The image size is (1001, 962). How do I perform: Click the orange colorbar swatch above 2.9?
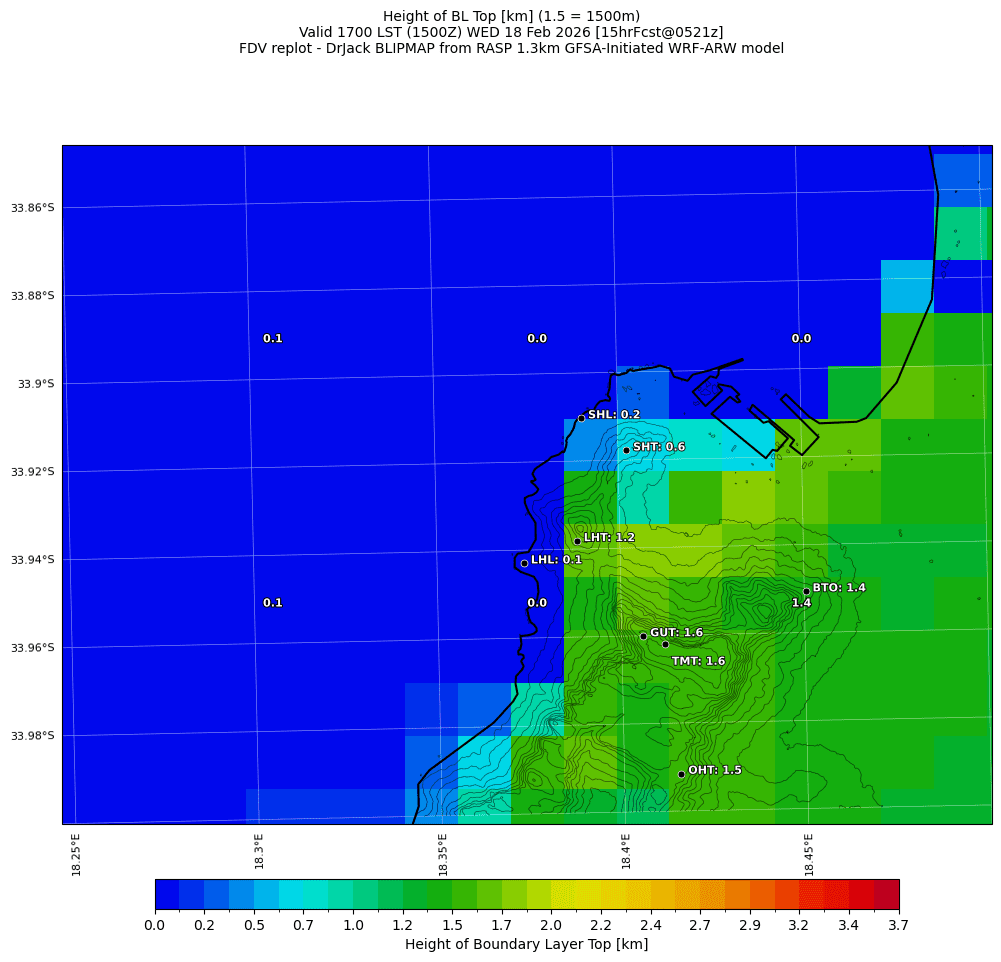762,894
